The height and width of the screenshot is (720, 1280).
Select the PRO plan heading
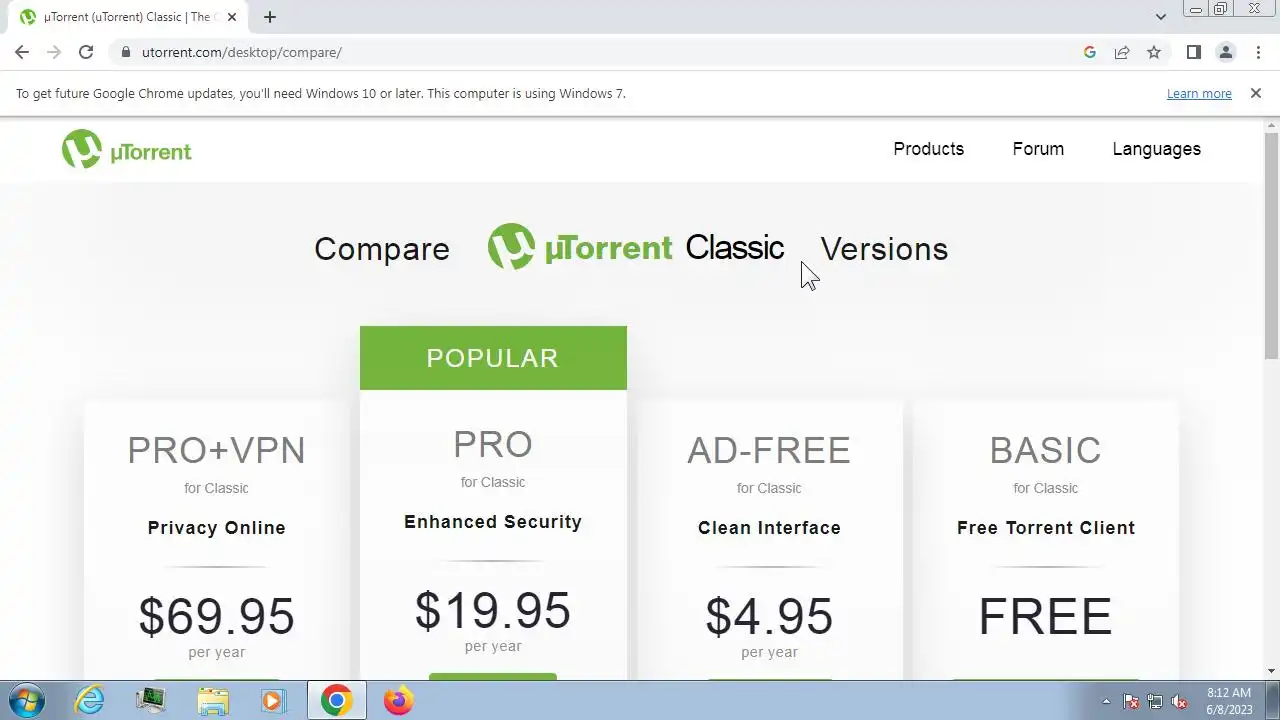point(493,444)
